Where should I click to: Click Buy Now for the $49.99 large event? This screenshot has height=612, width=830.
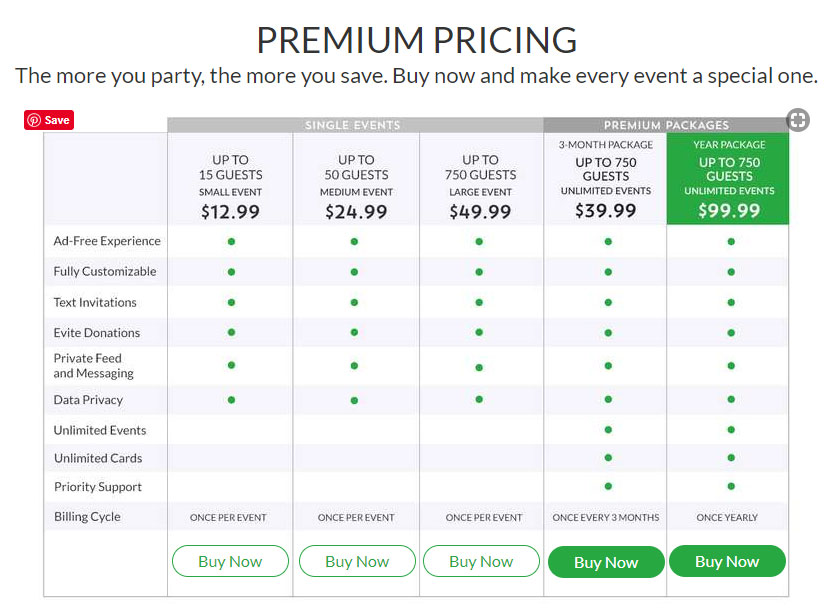481,561
